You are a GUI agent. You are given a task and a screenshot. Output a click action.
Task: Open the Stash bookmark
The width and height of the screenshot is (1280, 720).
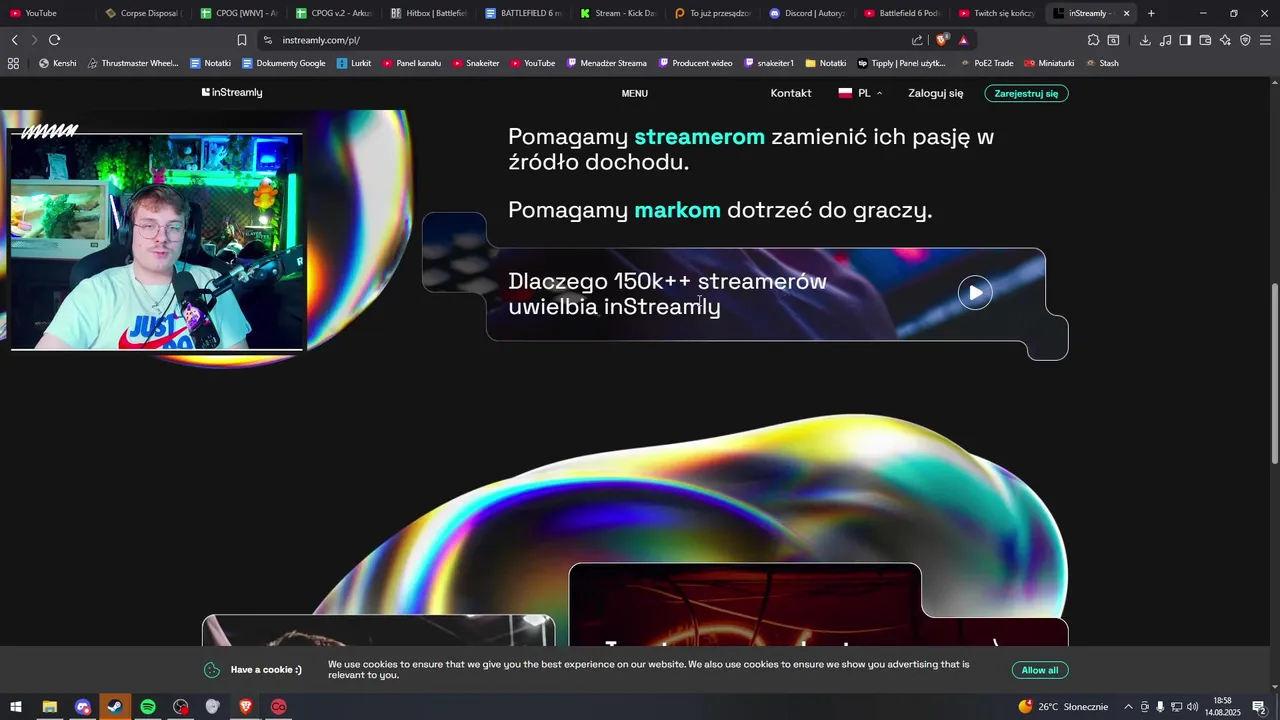pyautogui.click(x=1103, y=63)
